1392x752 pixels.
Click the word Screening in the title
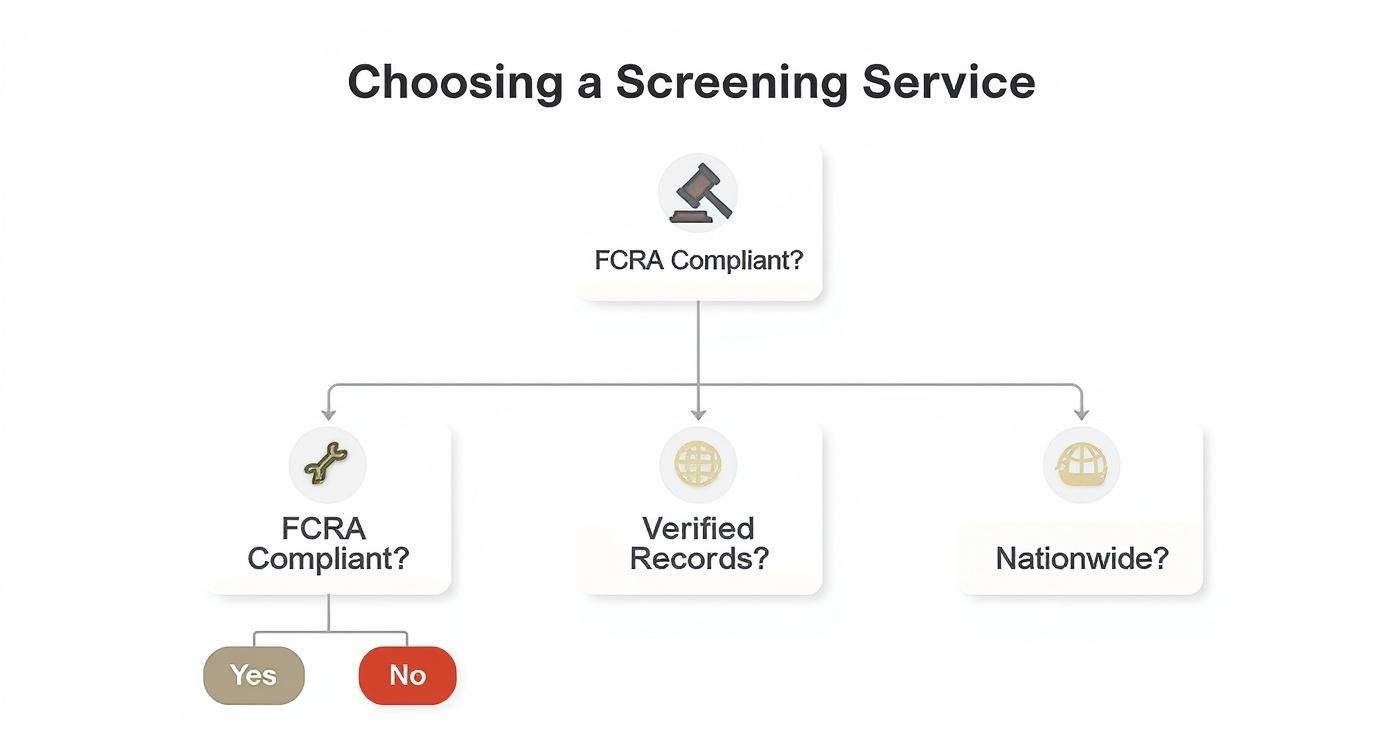pos(730,82)
